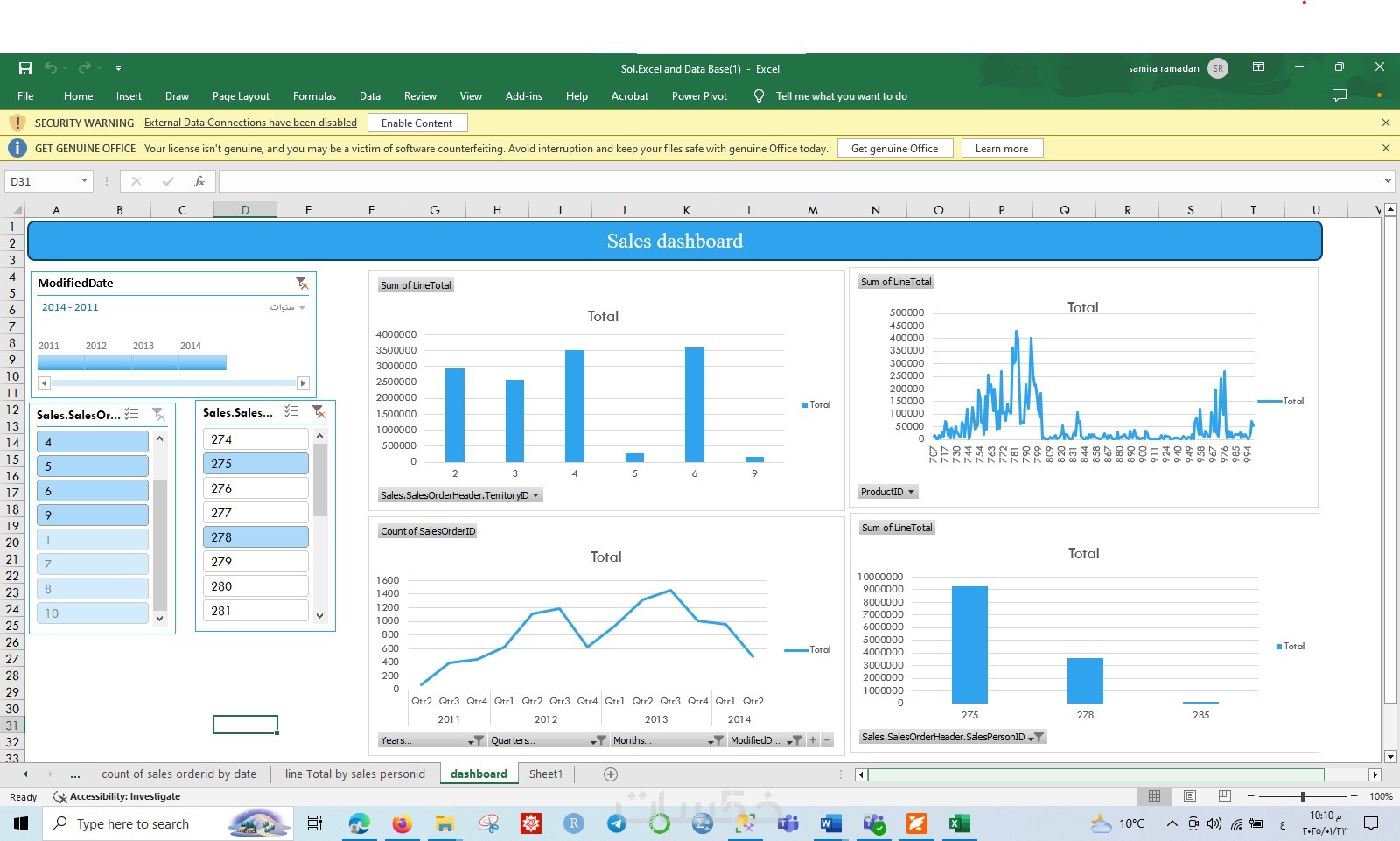Select the 2013 period in the timeline
1400x841 pixels.
(156, 363)
